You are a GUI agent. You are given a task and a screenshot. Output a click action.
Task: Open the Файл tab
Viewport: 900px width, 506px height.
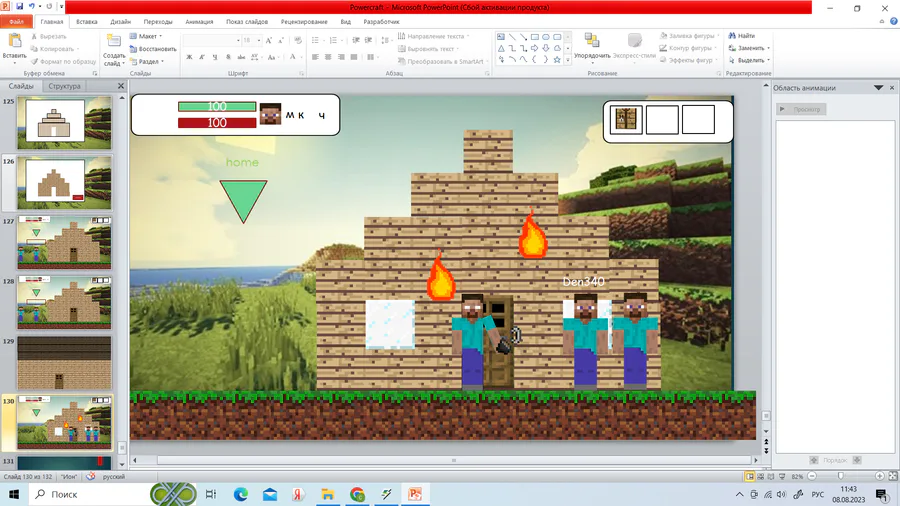click(x=17, y=22)
